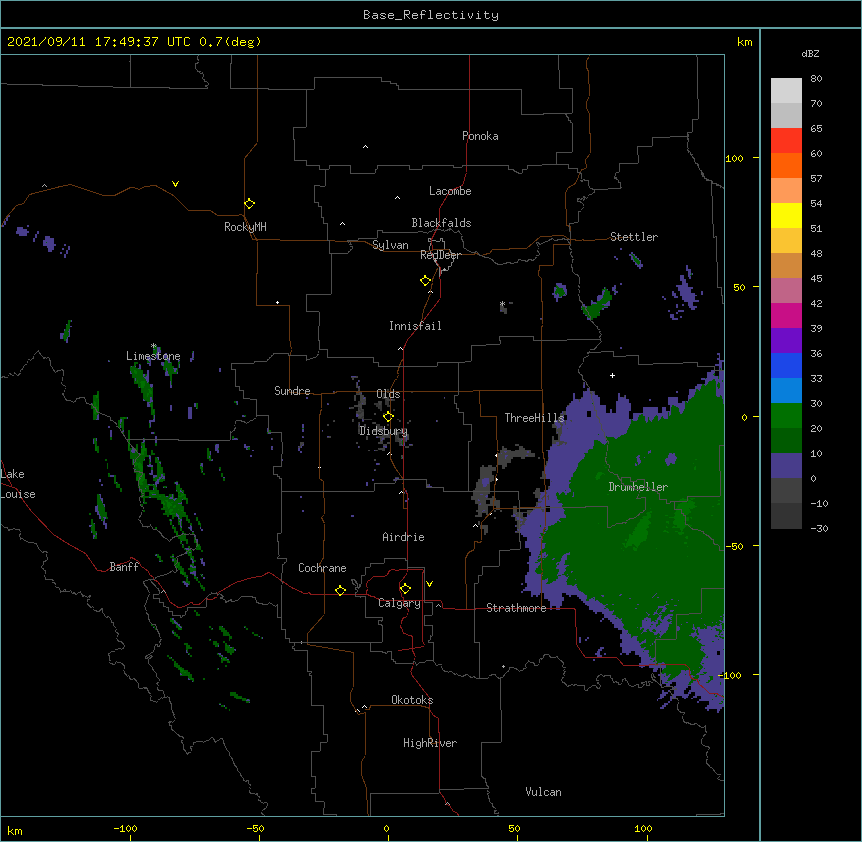This screenshot has height=842, width=862.
Task: Select the Sundre town label
Action: coord(292,391)
